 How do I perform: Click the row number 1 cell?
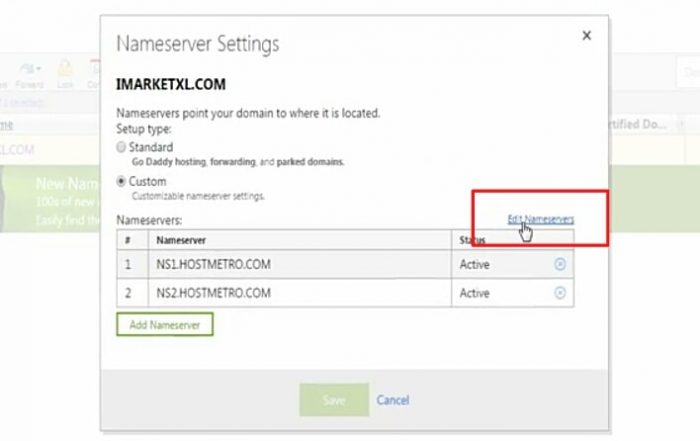point(133,264)
